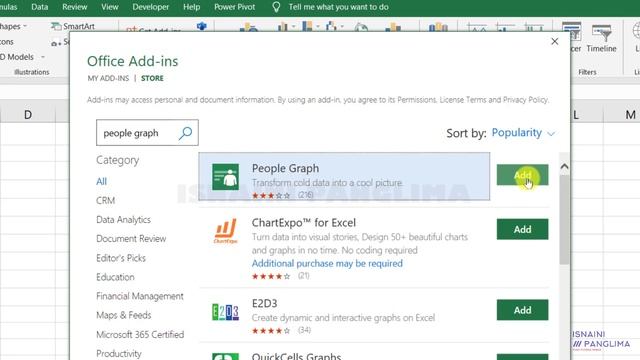The height and width of the screenshot is (360, 640).
Task: Open the Developer ribbon tab
Action: 151,7
